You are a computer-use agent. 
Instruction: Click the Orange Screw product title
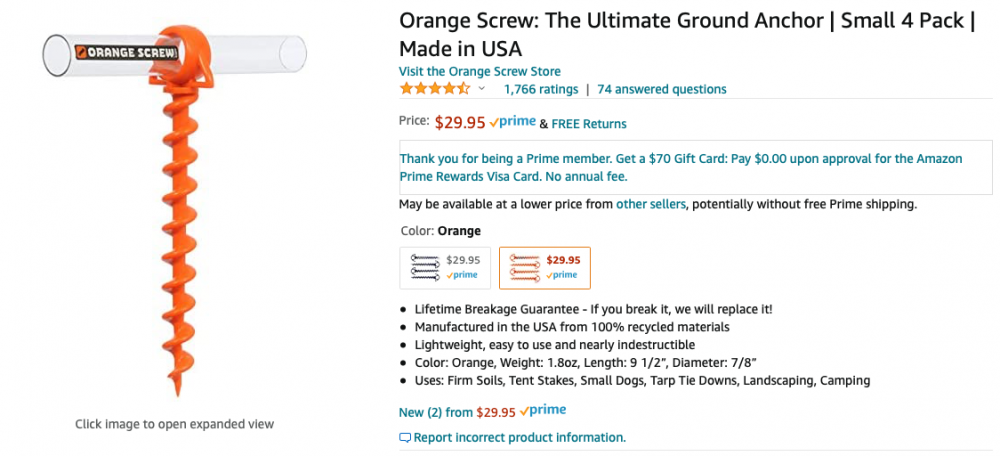pyautogui.click(x=686, y=34)
